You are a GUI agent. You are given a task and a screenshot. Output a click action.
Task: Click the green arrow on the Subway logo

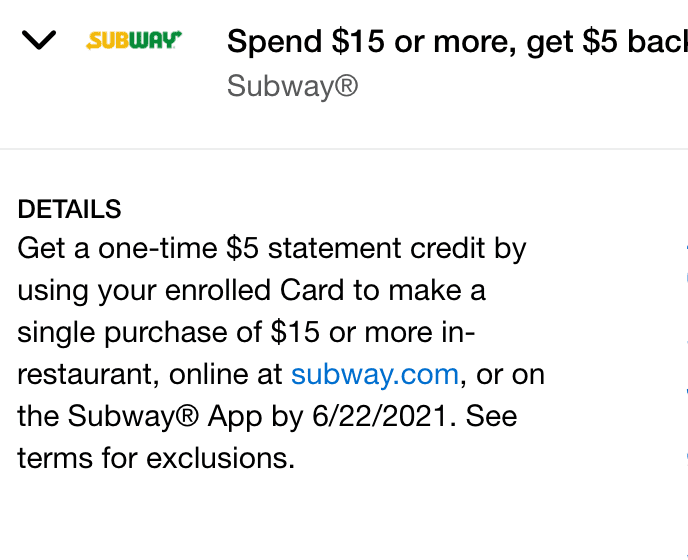click(177, 34)
